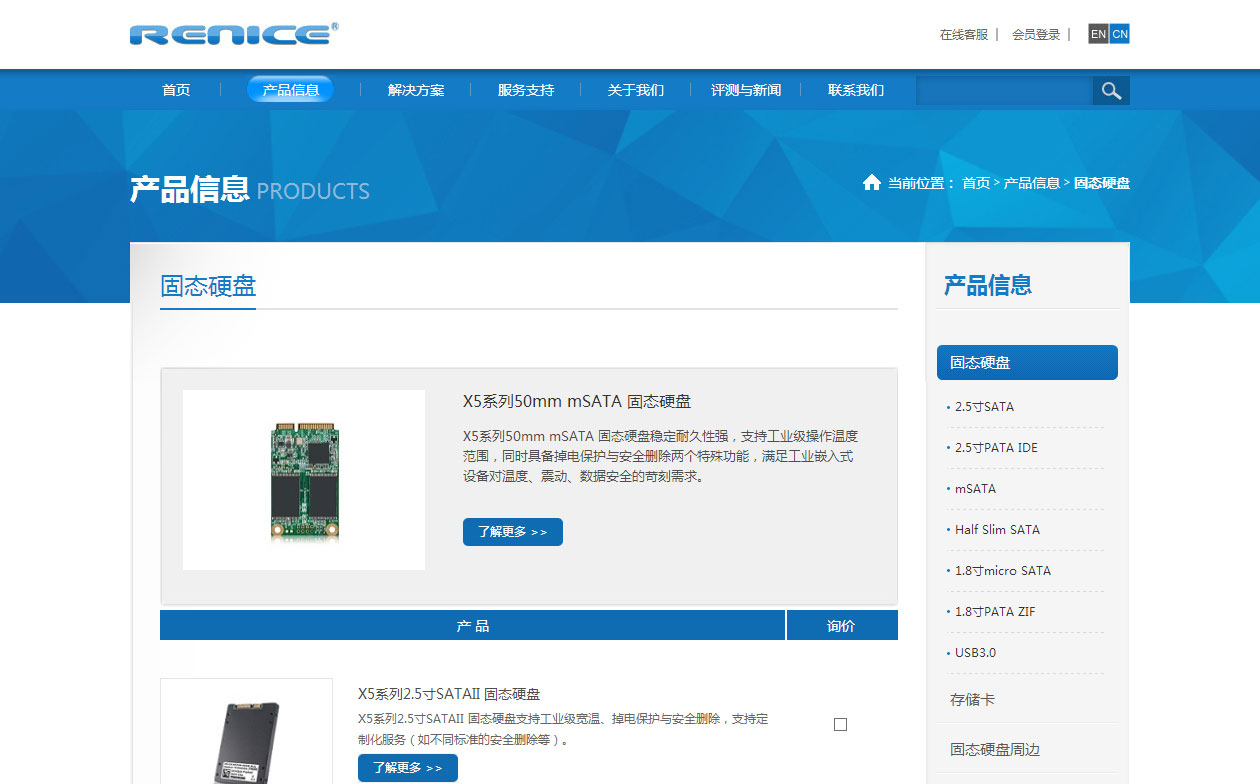
Task: Open the 评测与新闻 menu item
Action: (x=746, y=90)
